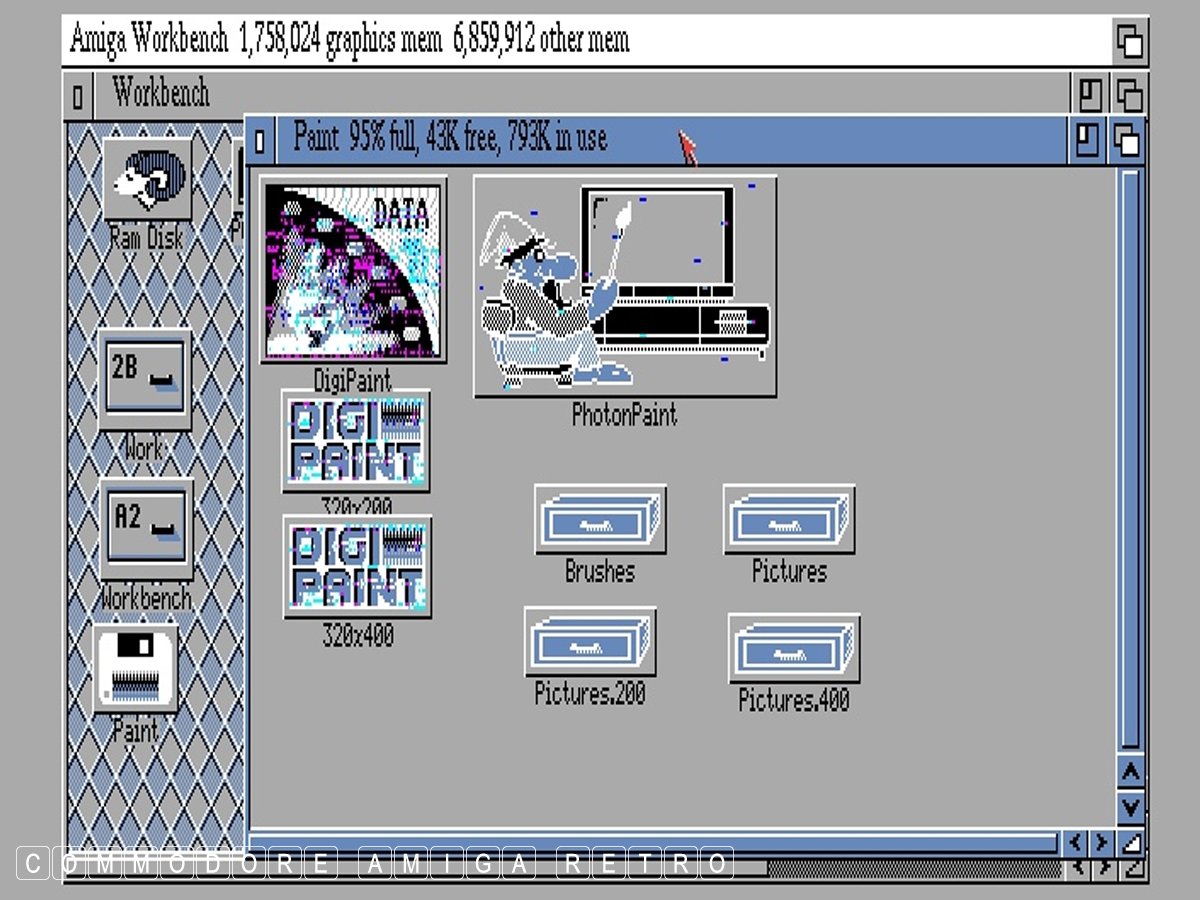Image resolution: width=1200 pixels, height=900 pixels.
Task: Open the Brushes drawer
Action: click(x=599, y=520)
